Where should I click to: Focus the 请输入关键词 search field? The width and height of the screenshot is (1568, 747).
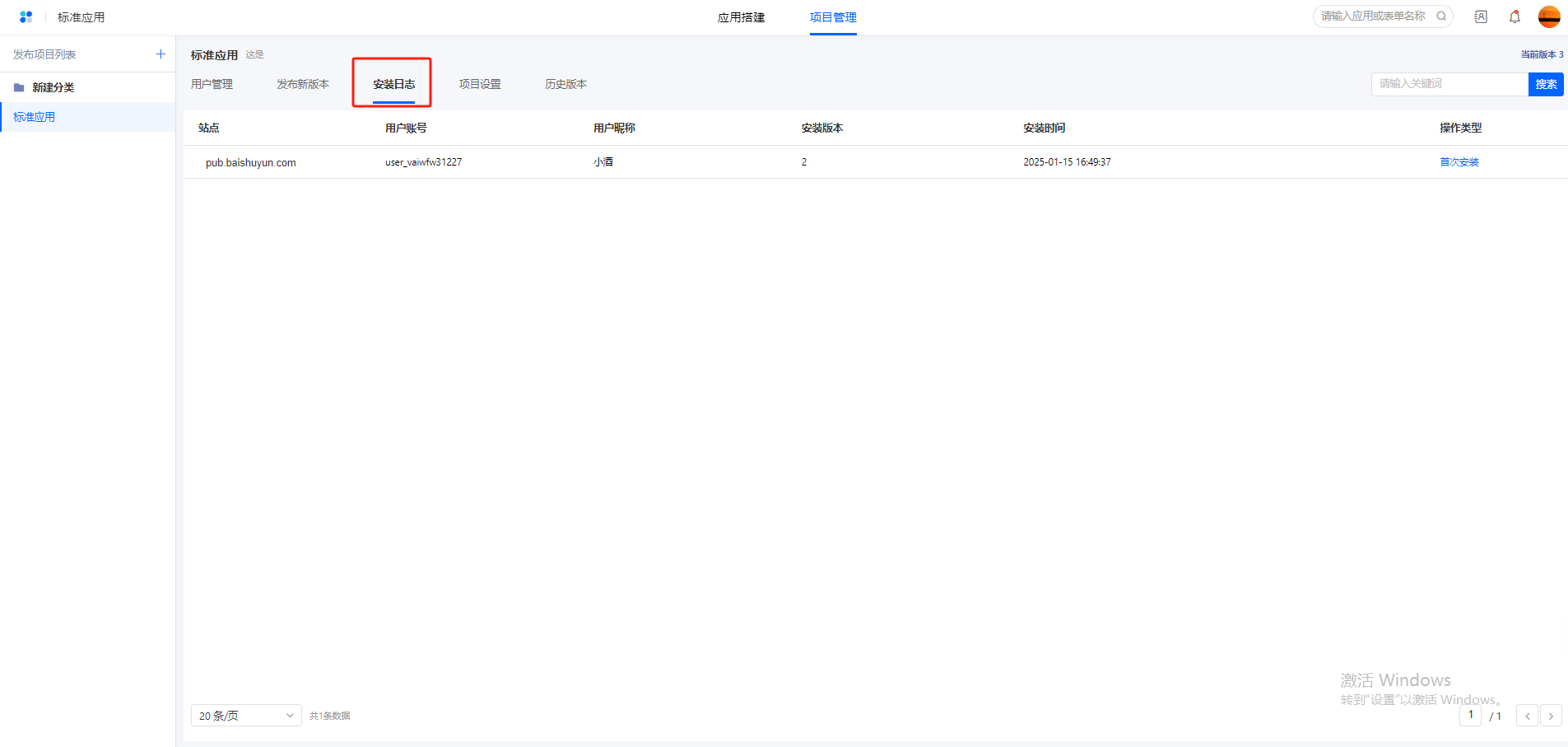1449,84
